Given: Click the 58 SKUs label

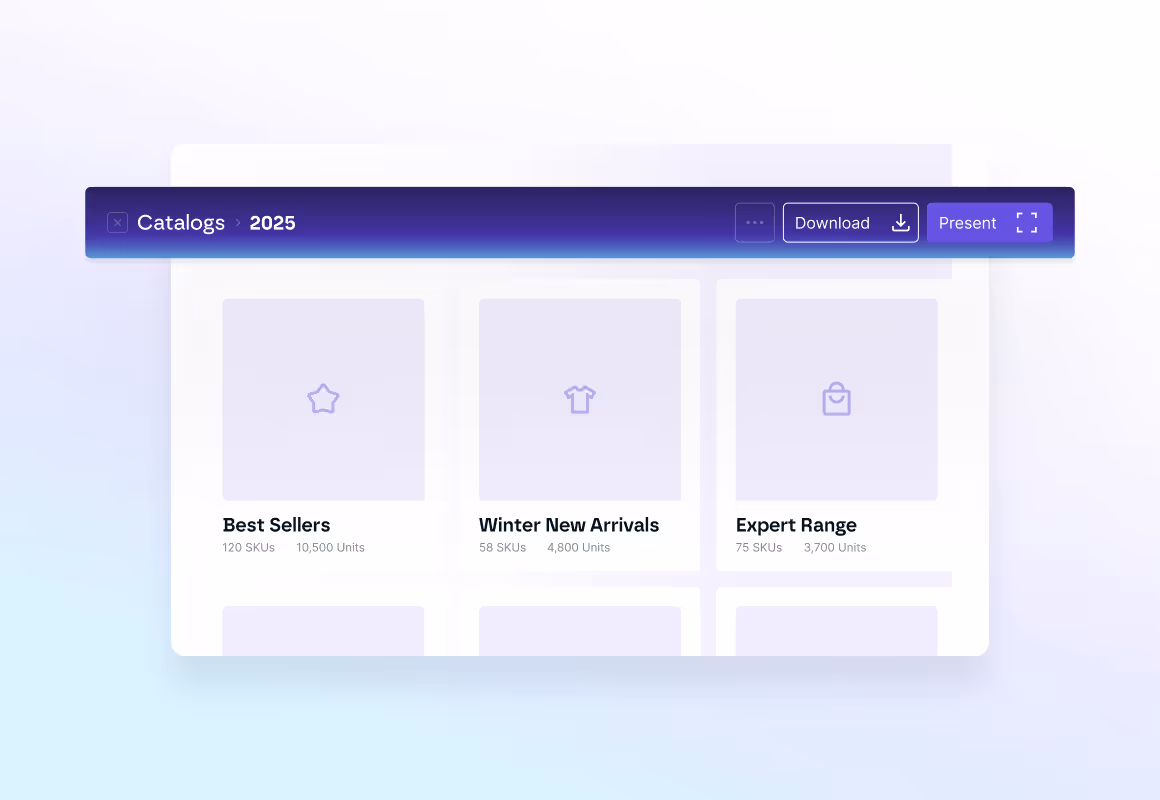Looking at the screenshot, I should [x=502, y=548].
